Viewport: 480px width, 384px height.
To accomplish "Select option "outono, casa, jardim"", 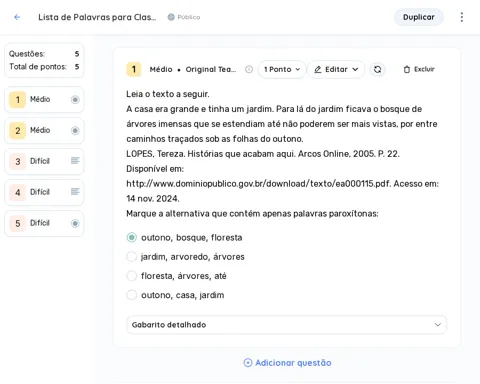I will [132, 295].
